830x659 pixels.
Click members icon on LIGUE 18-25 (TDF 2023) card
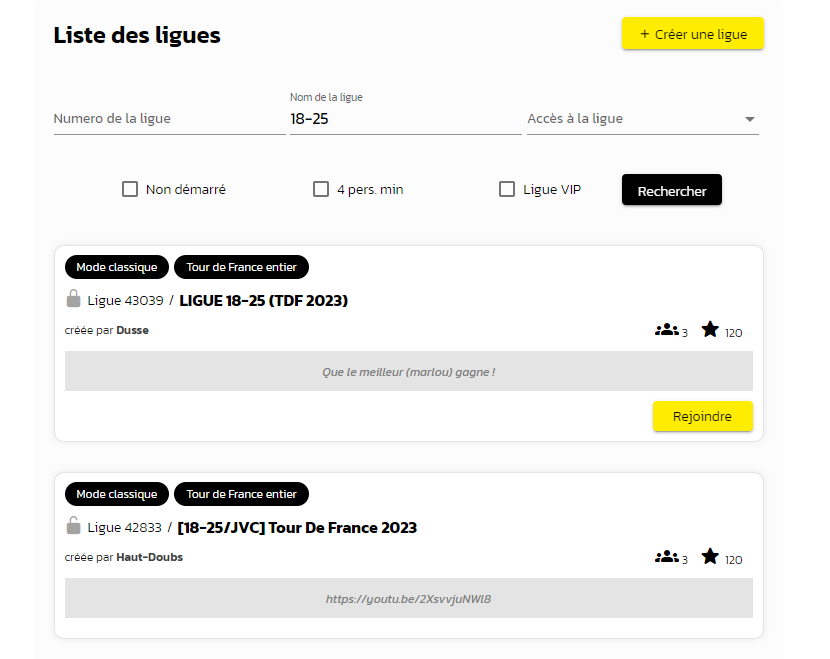pos(666,330)
